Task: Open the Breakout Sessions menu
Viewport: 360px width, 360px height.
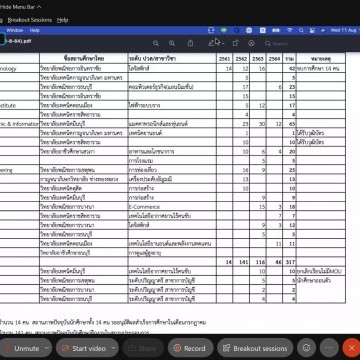Action: pyautogui.click(x=30, y=20)
